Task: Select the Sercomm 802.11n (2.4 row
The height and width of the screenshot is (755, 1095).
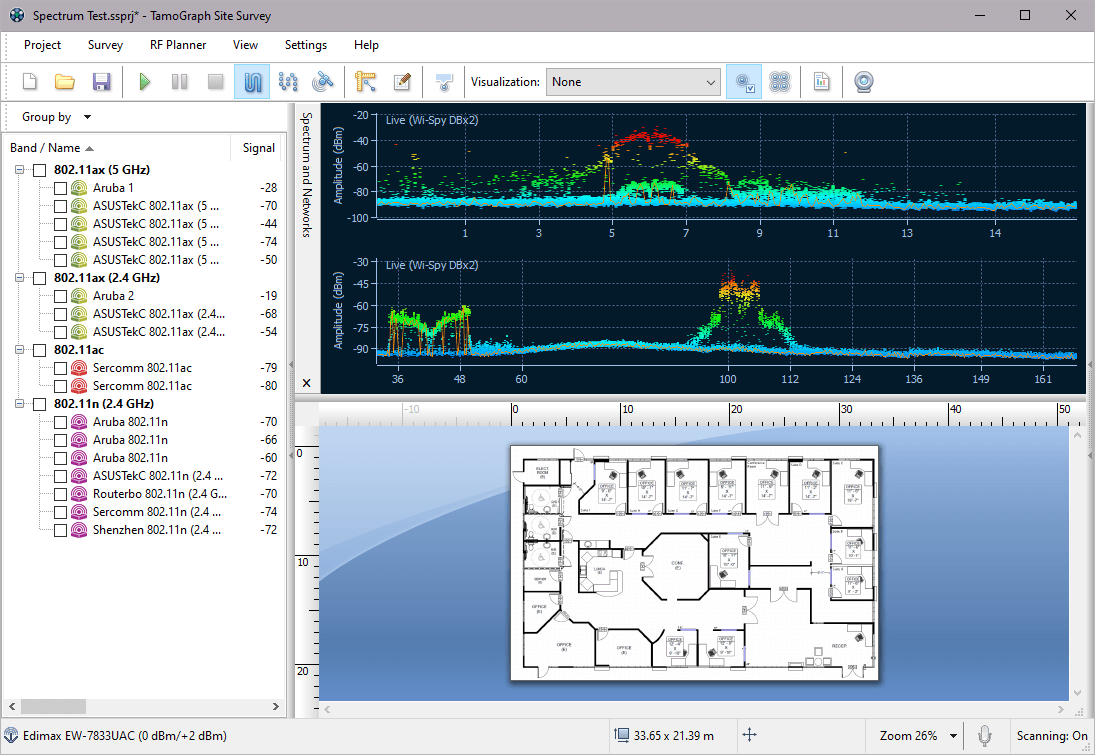Action: pyautogui.click(x=165, y=512)
